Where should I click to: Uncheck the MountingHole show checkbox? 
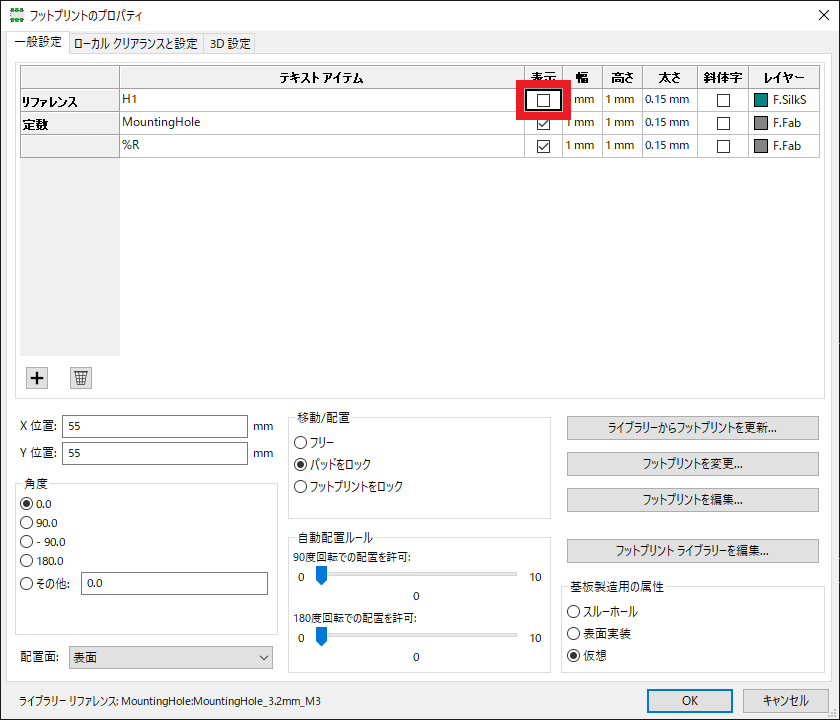pyautogui.click(x=543, y=123)
